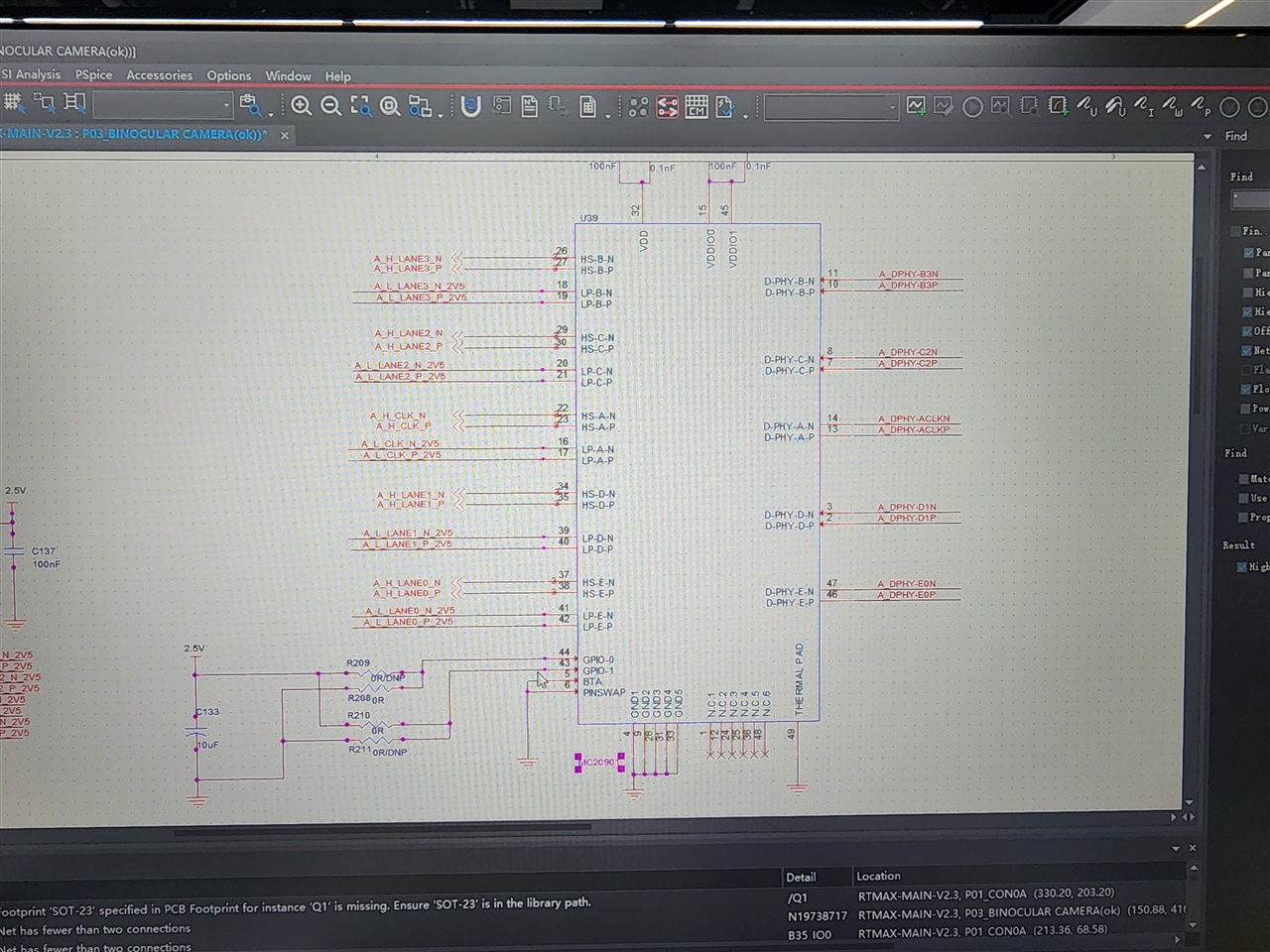Image resolution: width=1270 pixels, height=952 pixels.
Task: Click the P probe marker icon
Action: coord(1201,105)
